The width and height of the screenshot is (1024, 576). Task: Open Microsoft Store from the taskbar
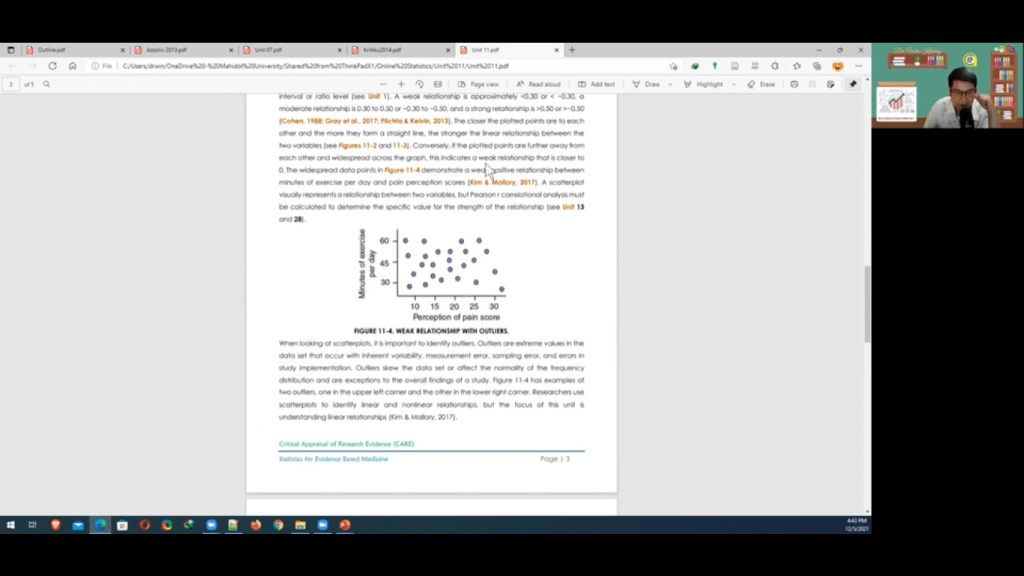pos(122,525)
